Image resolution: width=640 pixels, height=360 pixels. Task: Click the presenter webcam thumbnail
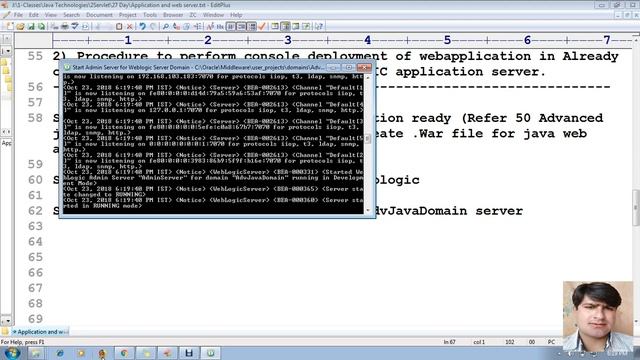coord(598,316)
